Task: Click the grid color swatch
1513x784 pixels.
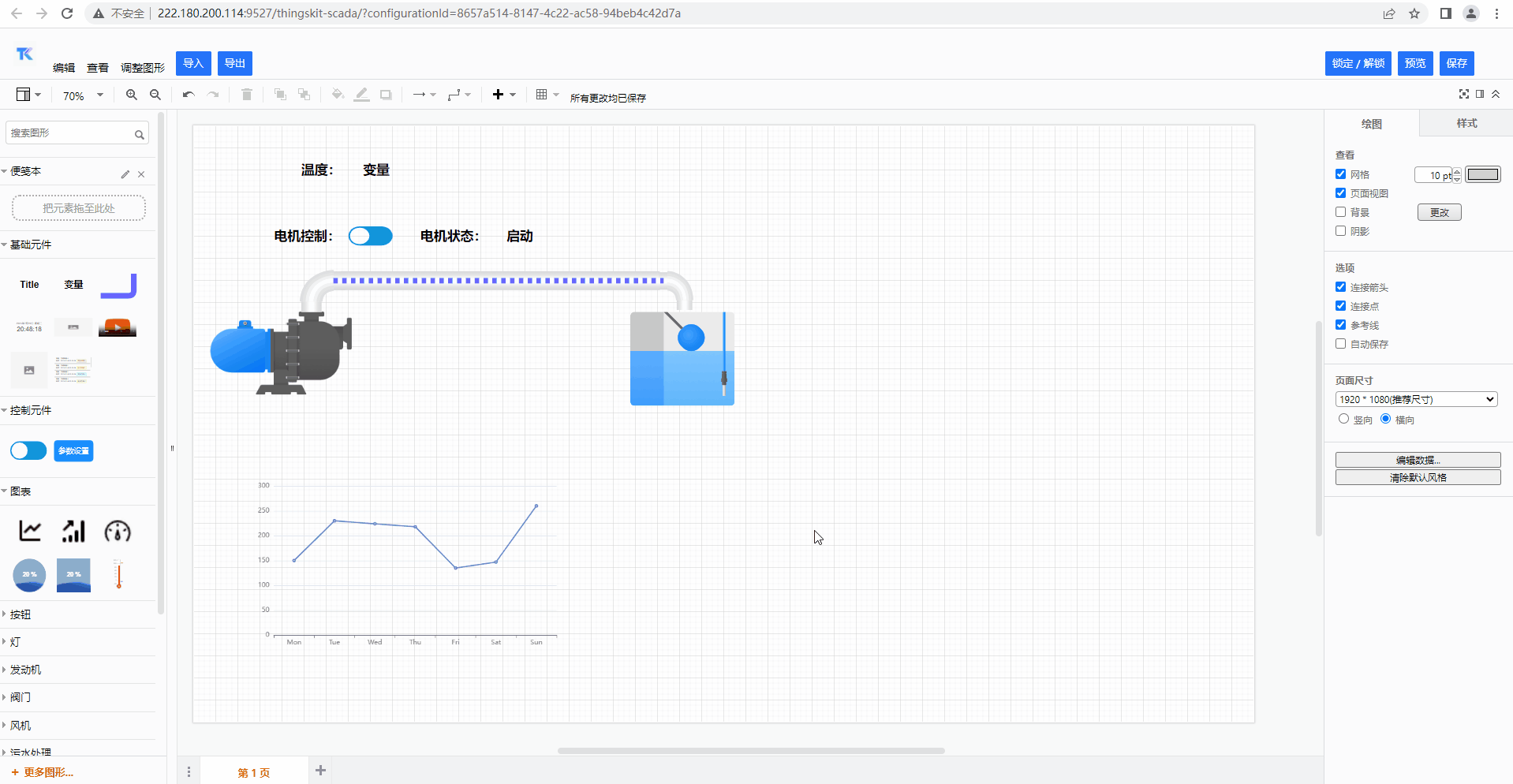Action: click(1483, 174)
